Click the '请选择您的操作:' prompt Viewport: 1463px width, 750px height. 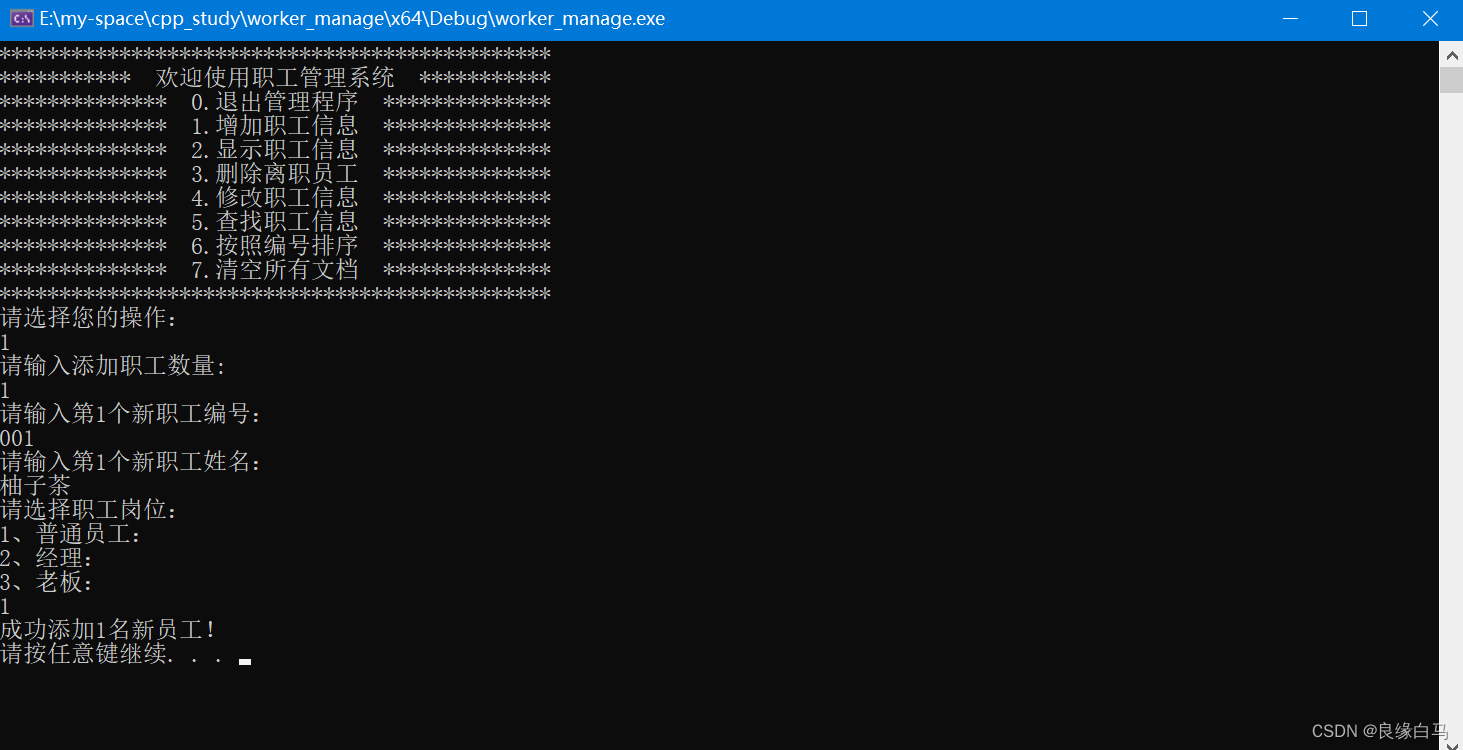pos(90,319)
